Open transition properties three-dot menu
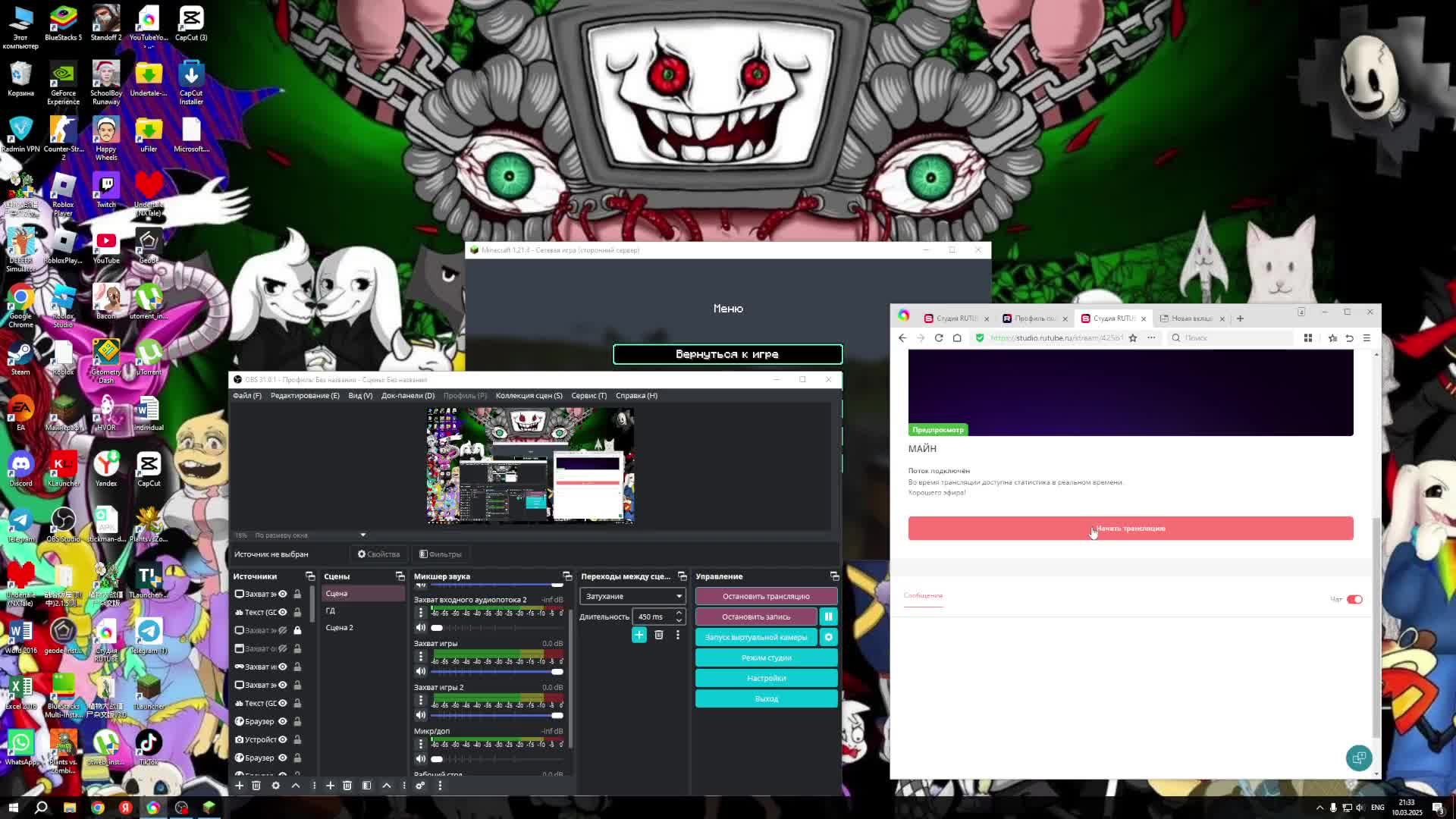This screenshot has width=1456, height=819. (x=678, y=635)
